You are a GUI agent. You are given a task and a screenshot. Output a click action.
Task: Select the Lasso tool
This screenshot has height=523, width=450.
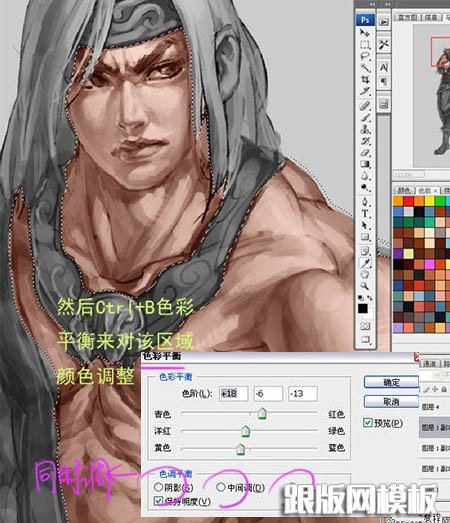coord(365,56)
